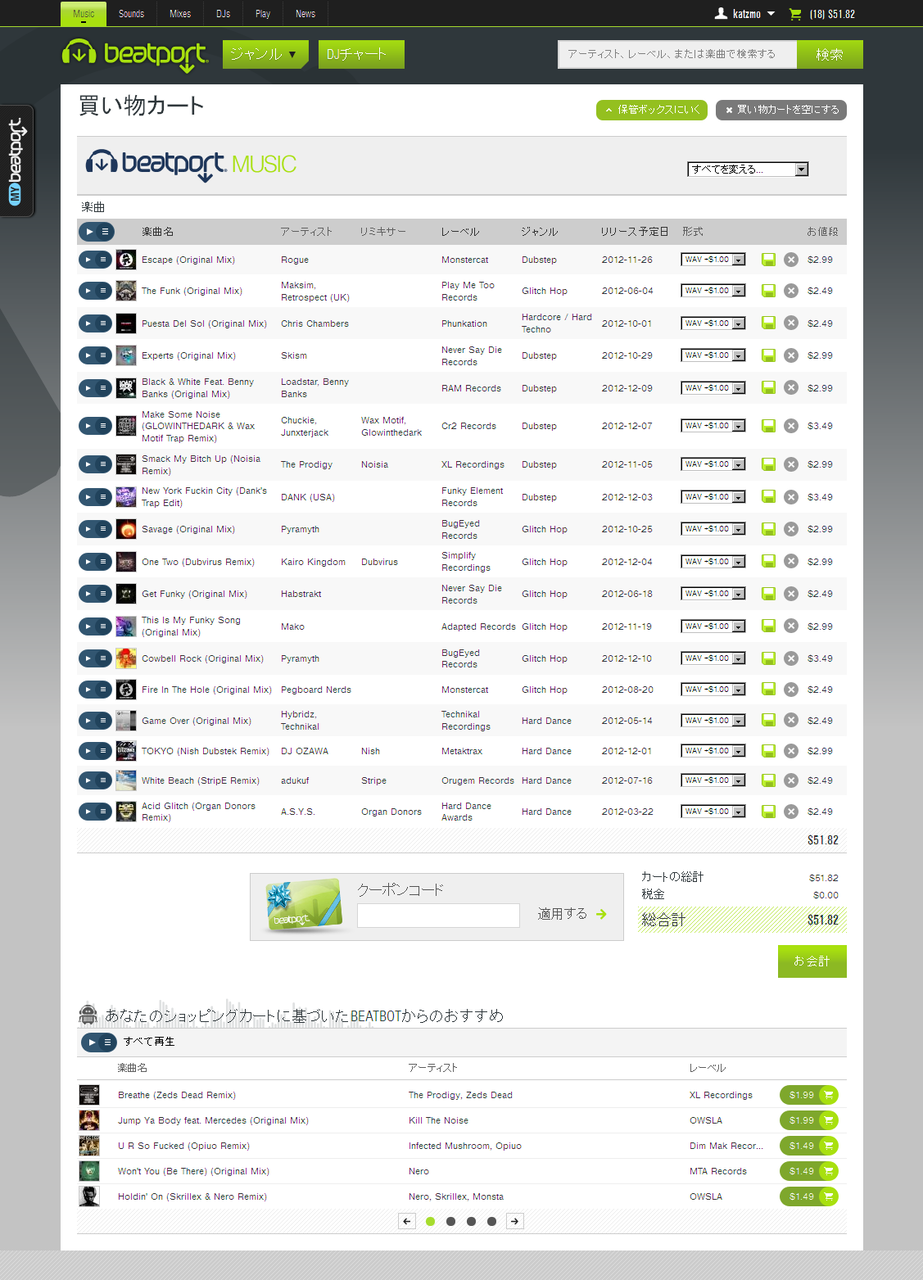Save Savage (Original Mix) to the hold bin
Viewport: 923px width, 1280px height.
pyautogui.click(x=769, y=529)
